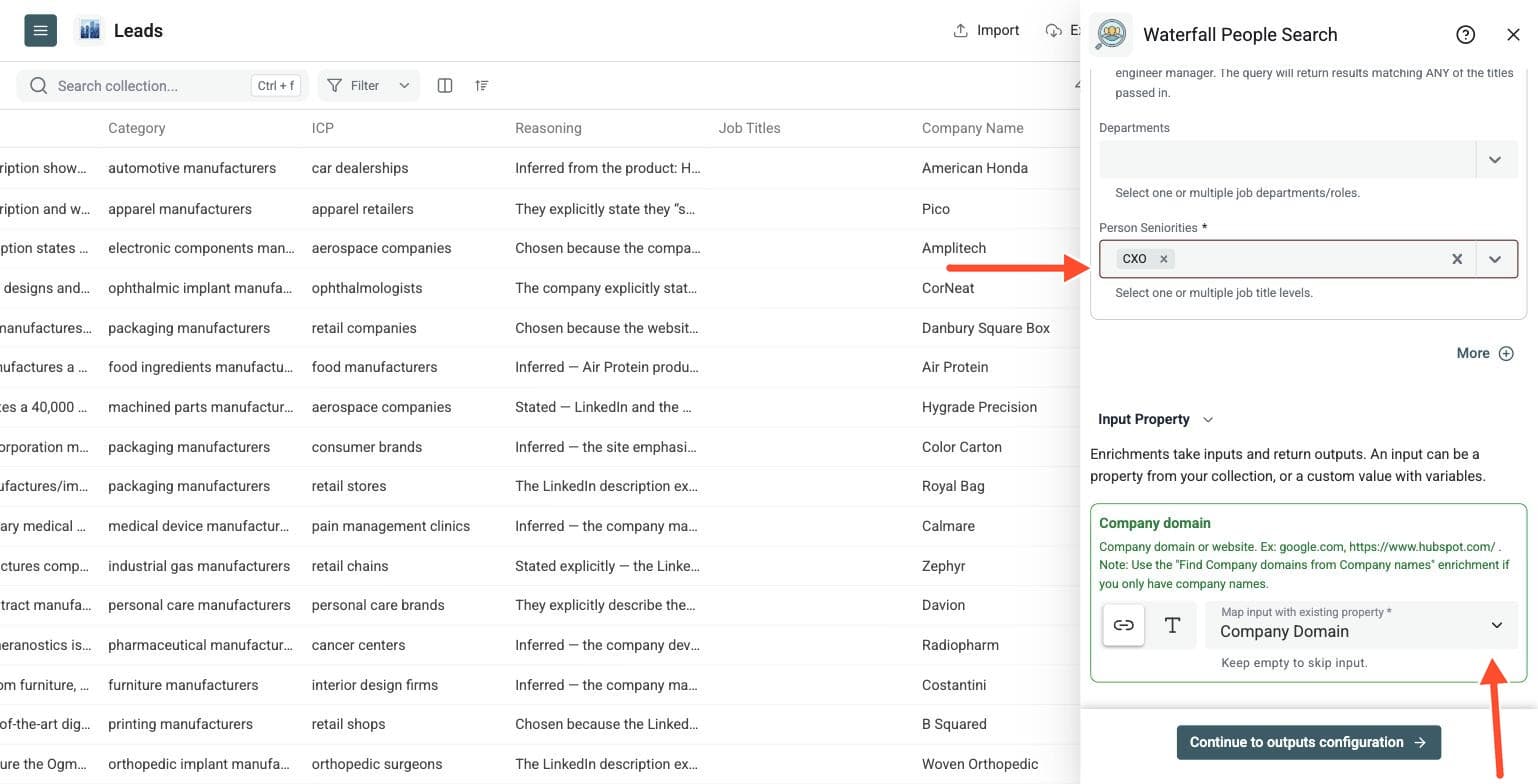Open the help question mark icon
This screenshot has height=784, width=1538.
1466,35
